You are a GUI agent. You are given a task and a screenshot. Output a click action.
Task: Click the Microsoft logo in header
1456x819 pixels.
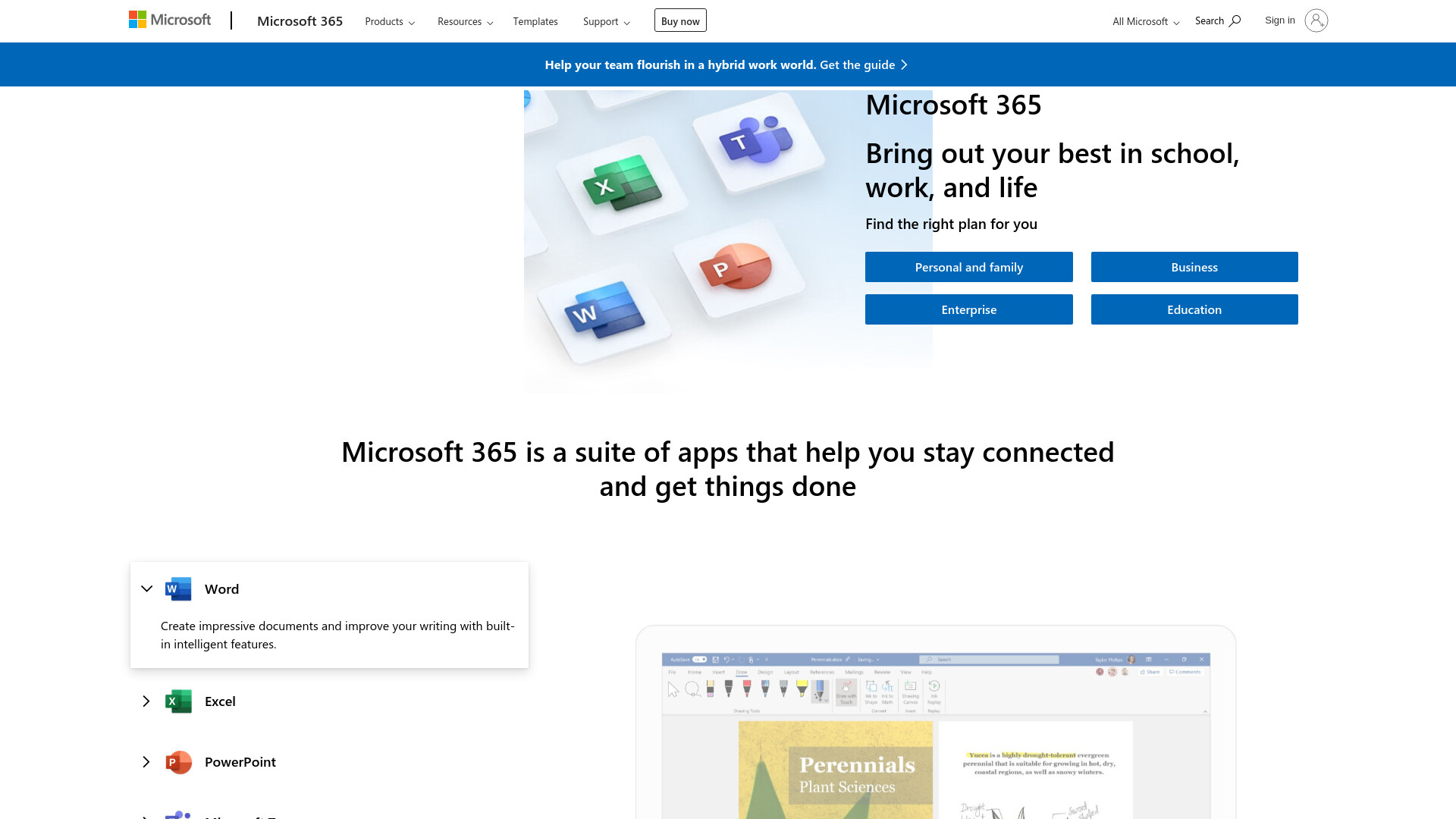(x=170, y=20)
